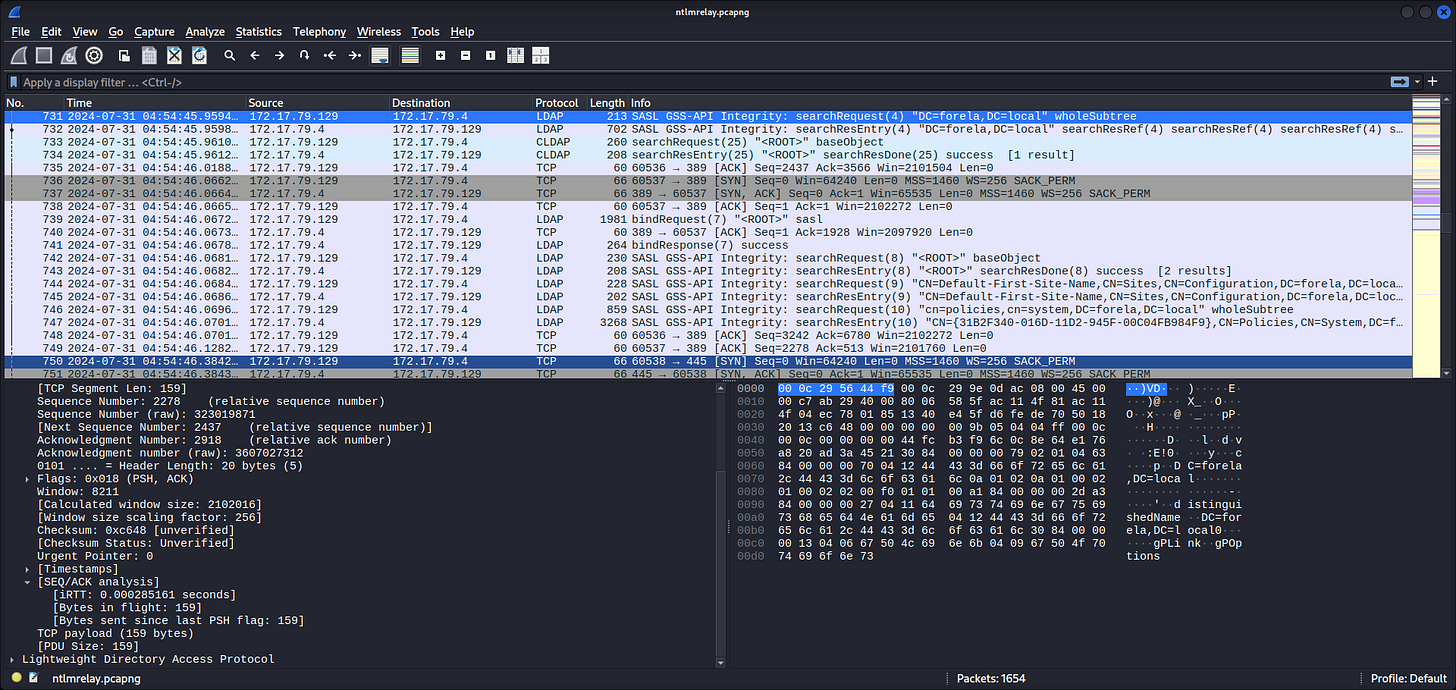Image resolution: width=1456 pixels, height=690 pixels.
Task: Click the Resize columns icon
Action: (x=515, y=56)
